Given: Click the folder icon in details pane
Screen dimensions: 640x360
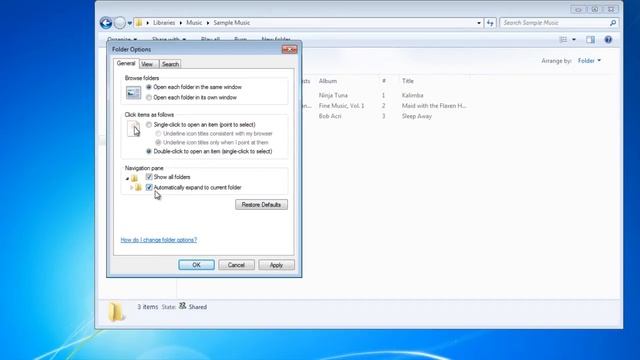Looking at the screenshot, I should pyautogui.click(x=116, y=312).
